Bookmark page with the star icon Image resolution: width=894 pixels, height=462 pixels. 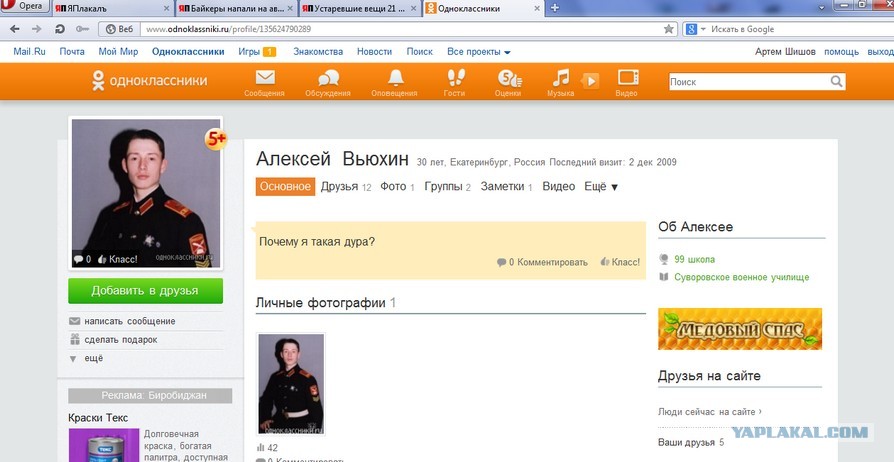tap(668, 29)
